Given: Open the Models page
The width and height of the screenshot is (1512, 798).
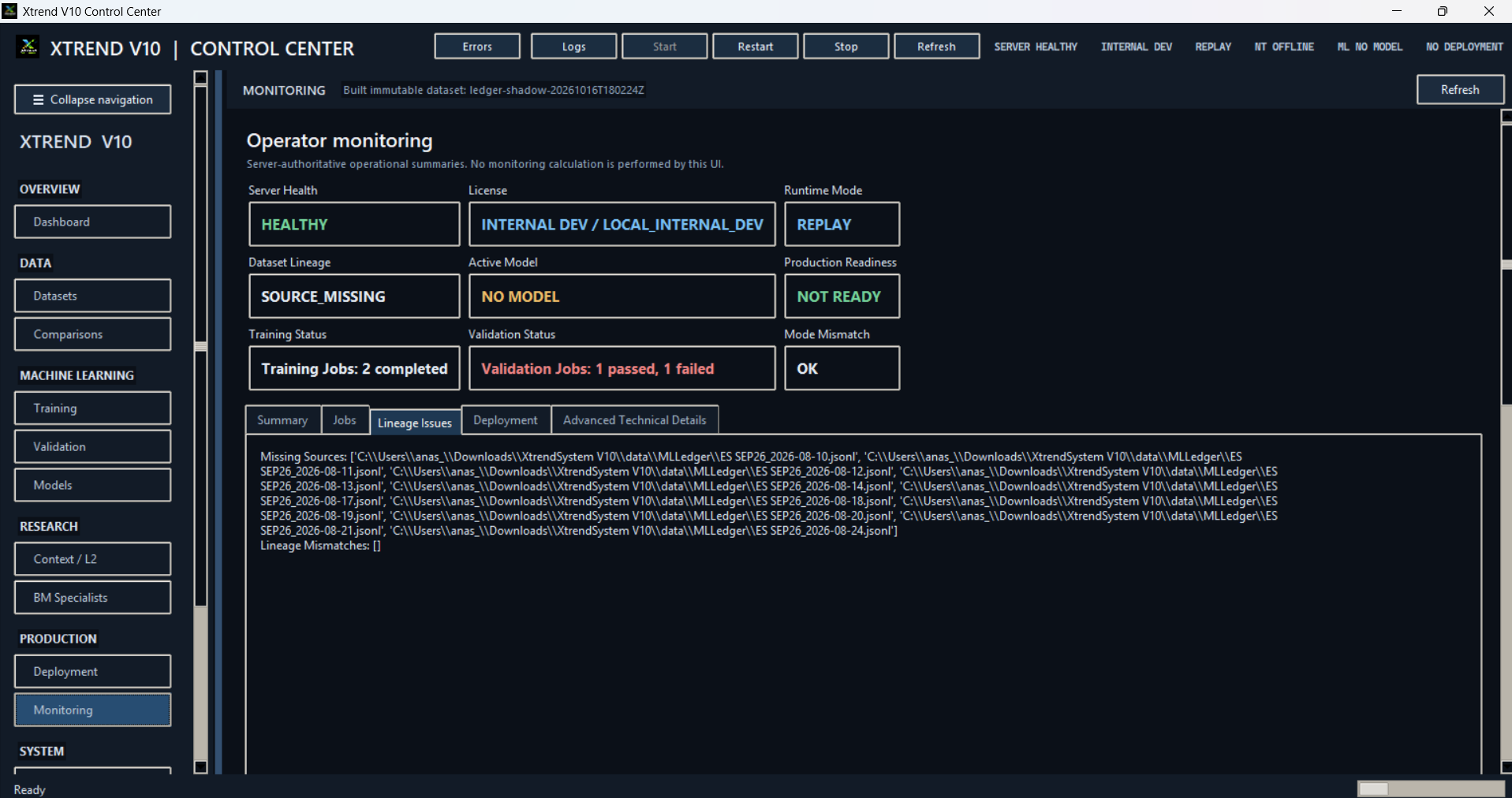Looking at the screenshot, I should (x=92, y=485).
